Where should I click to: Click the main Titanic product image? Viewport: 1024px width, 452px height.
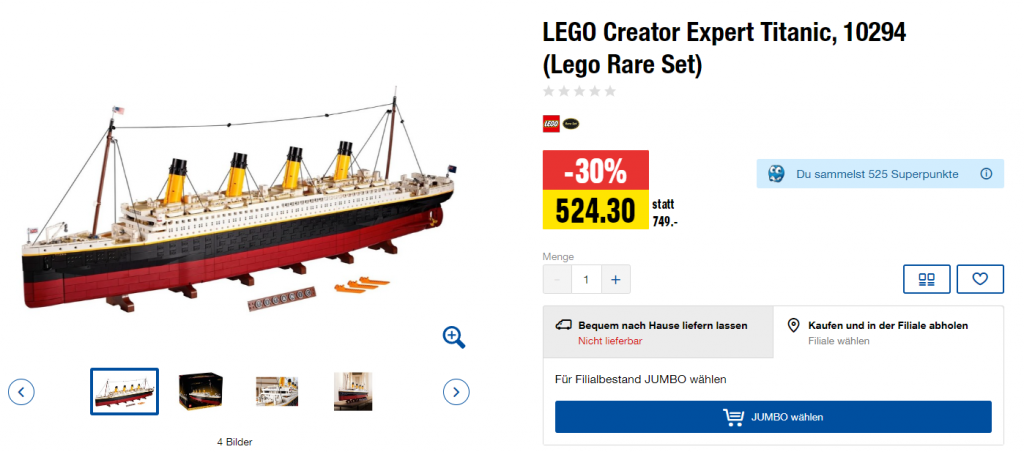pos(240,210)
